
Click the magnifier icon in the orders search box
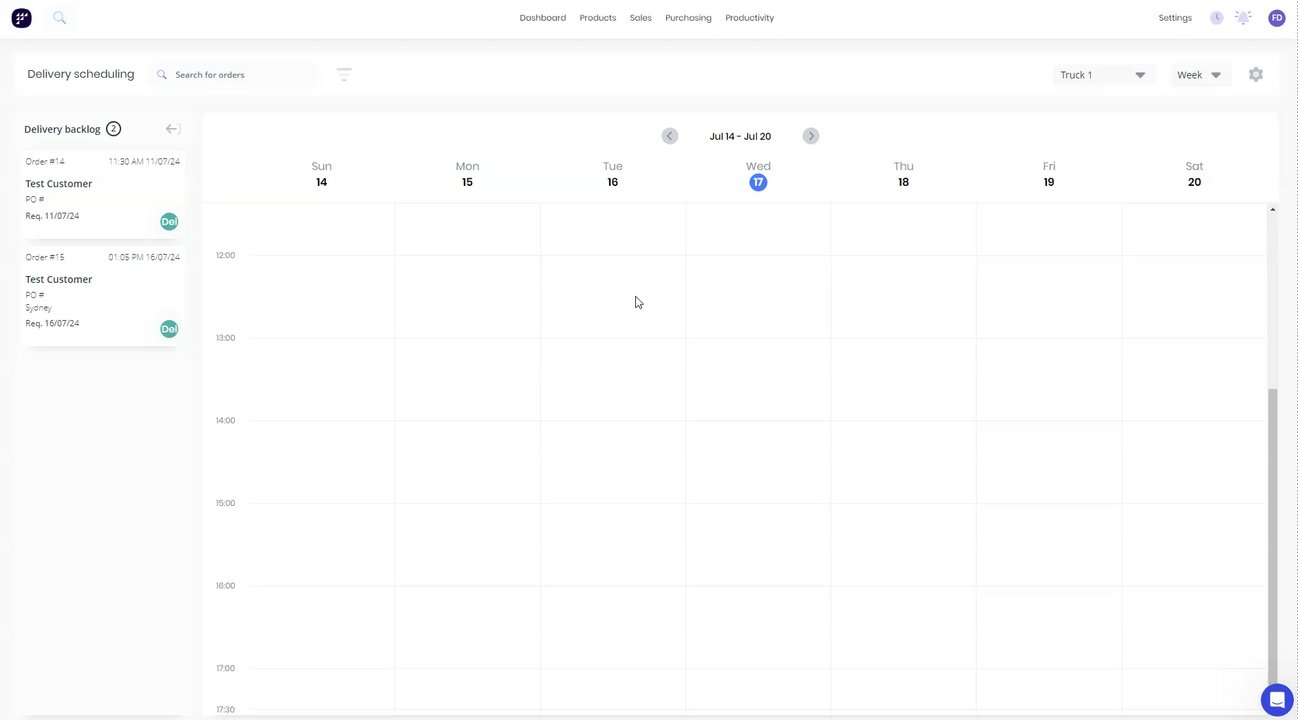162,75
